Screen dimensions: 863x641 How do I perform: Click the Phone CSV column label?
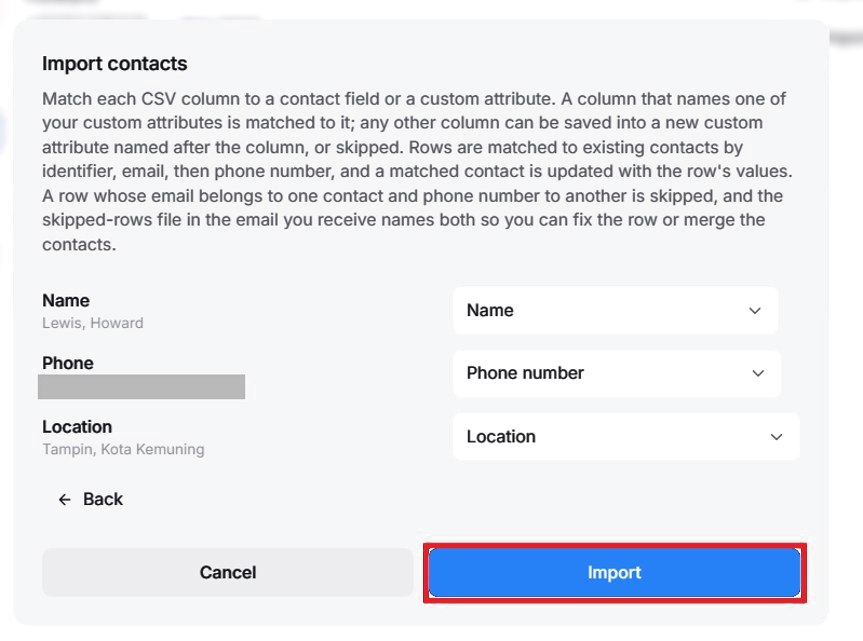68,363
